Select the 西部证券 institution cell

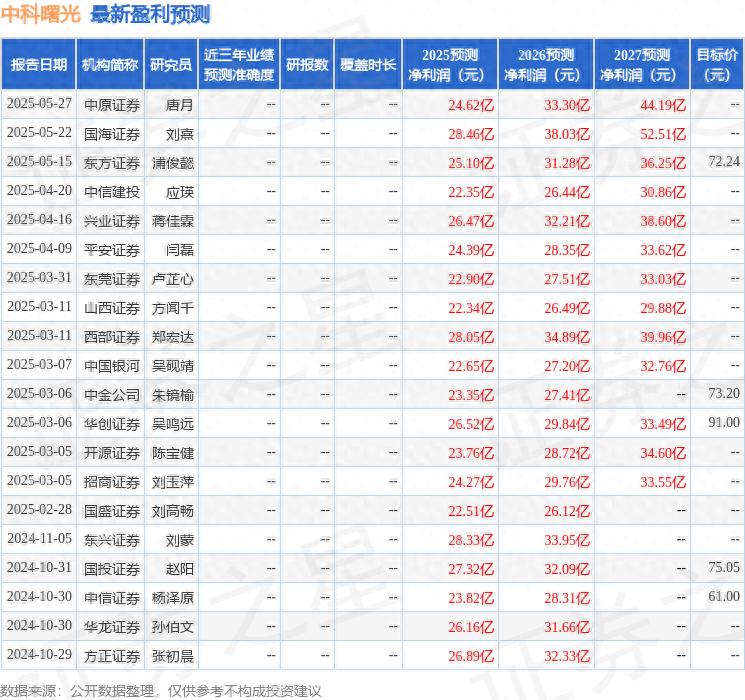point(112,337)
